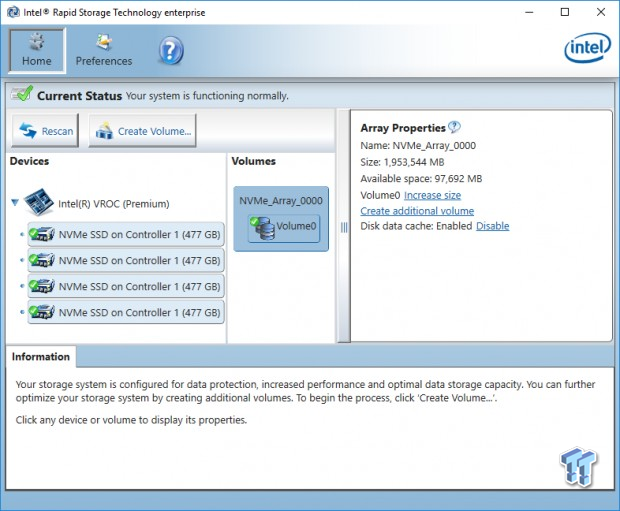Image resolution: width=620 pixels, height=511 pixels.
Task: Open the Preferences toolbar button
Action: (x=104, y=50)
